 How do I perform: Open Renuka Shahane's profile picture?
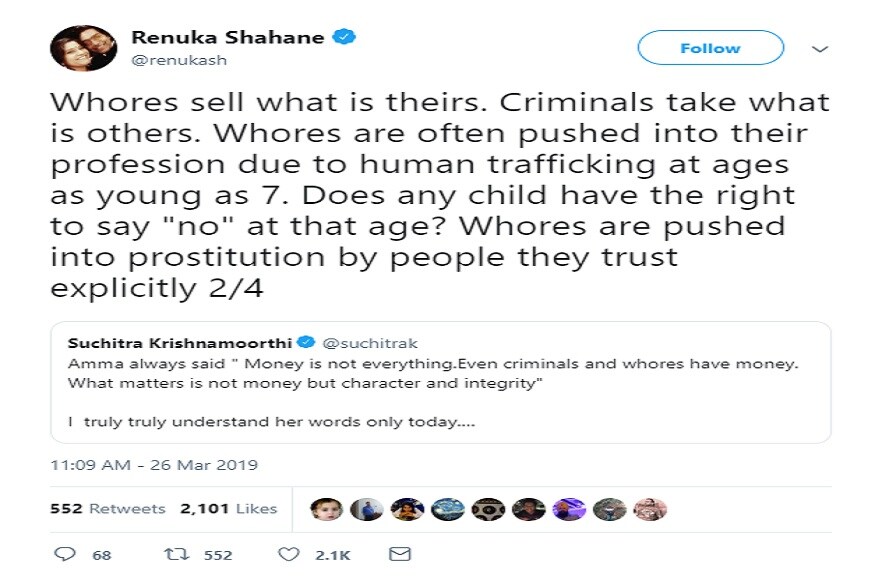[x=83, y=48]
